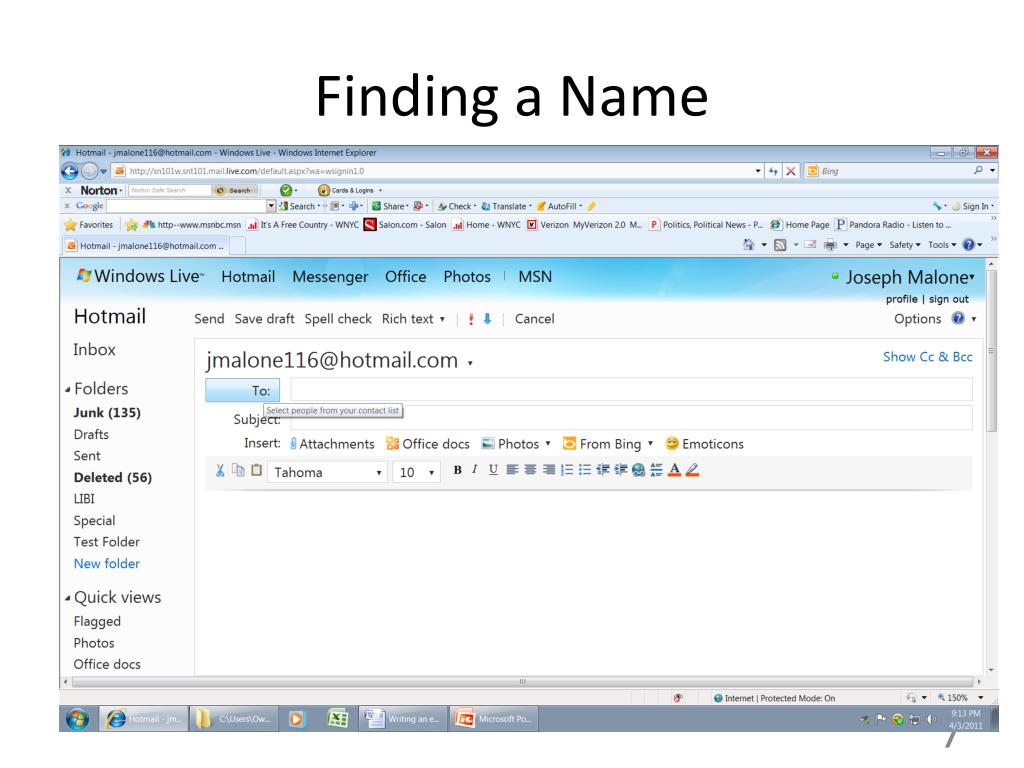Click the To recipients input field
The width and height of the screenshot is (1024, 768).
[631, 389]
